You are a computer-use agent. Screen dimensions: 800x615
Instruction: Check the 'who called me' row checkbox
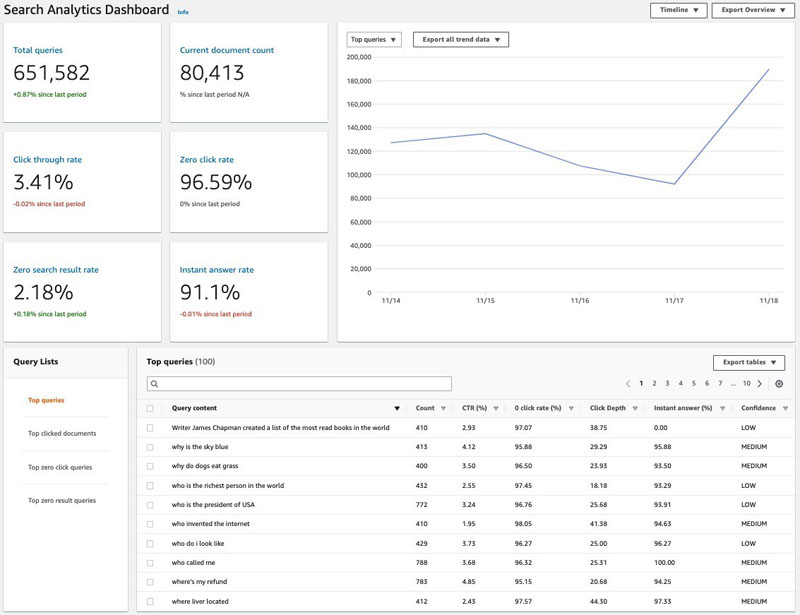151,562
